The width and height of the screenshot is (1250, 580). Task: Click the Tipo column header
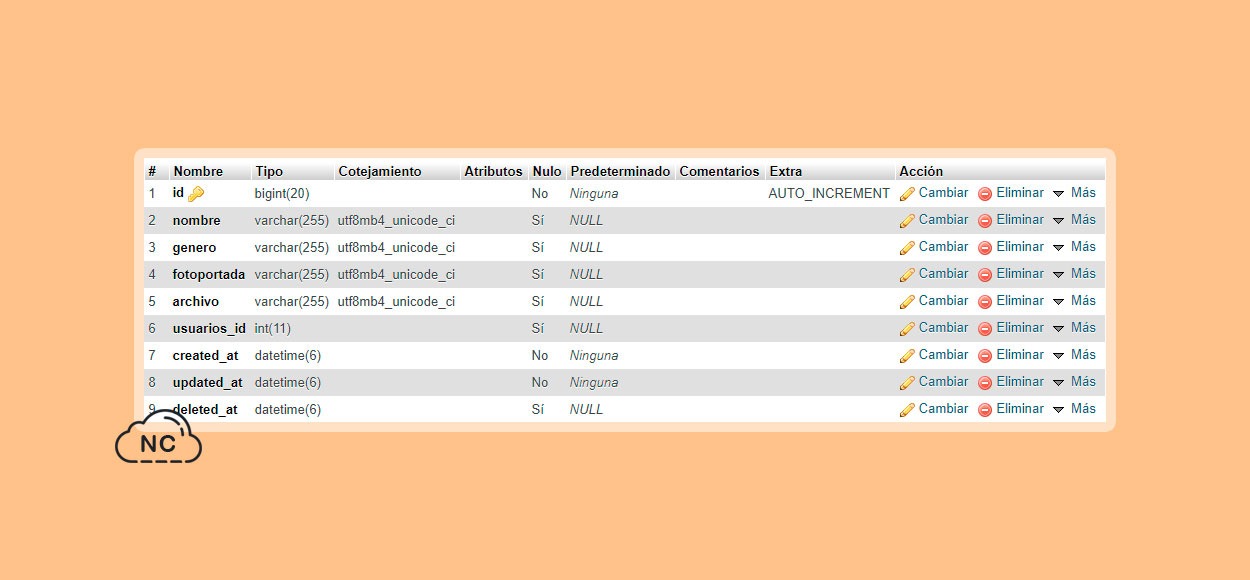pos(269,172)
